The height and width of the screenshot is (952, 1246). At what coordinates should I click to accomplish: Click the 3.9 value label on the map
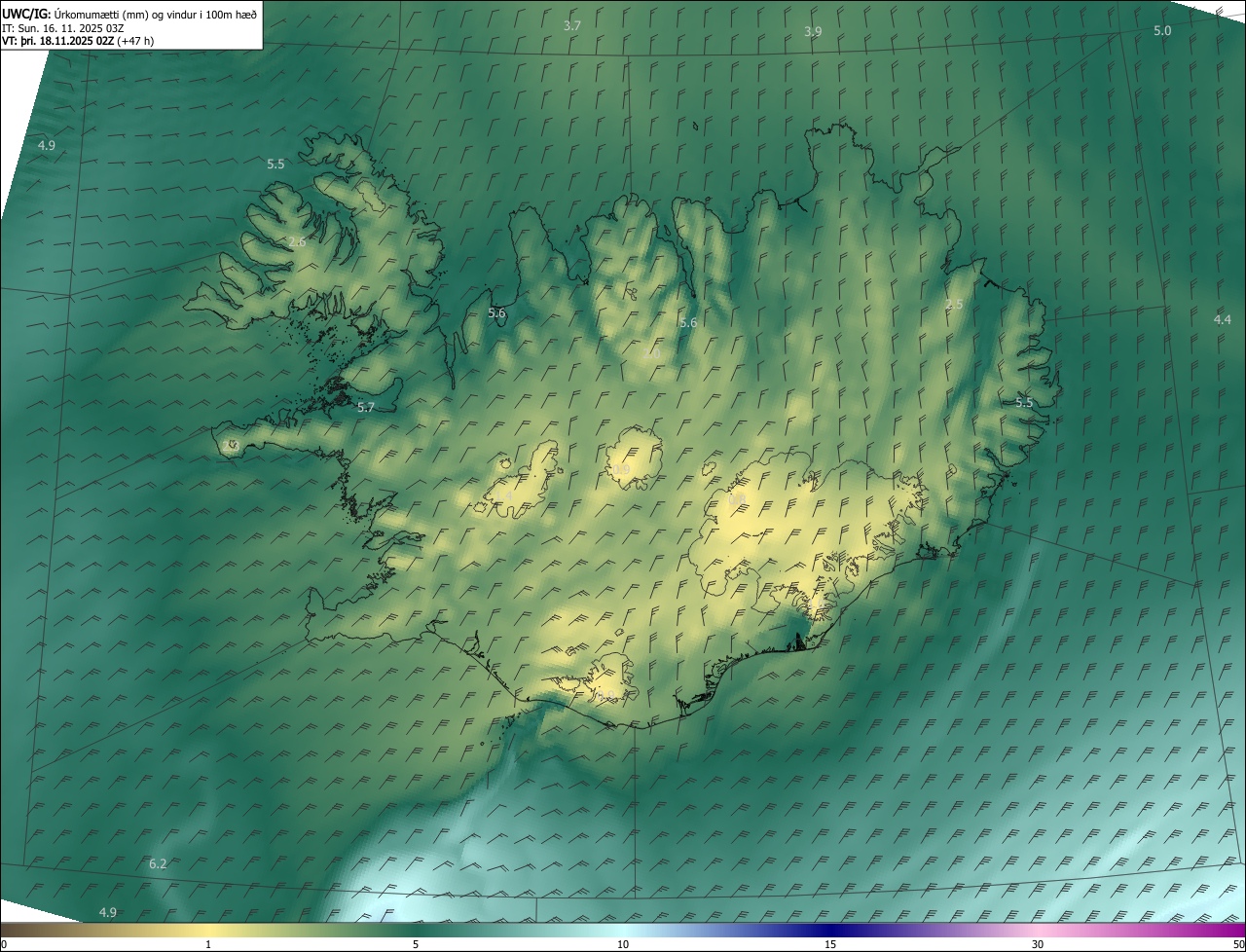(813, 31)
